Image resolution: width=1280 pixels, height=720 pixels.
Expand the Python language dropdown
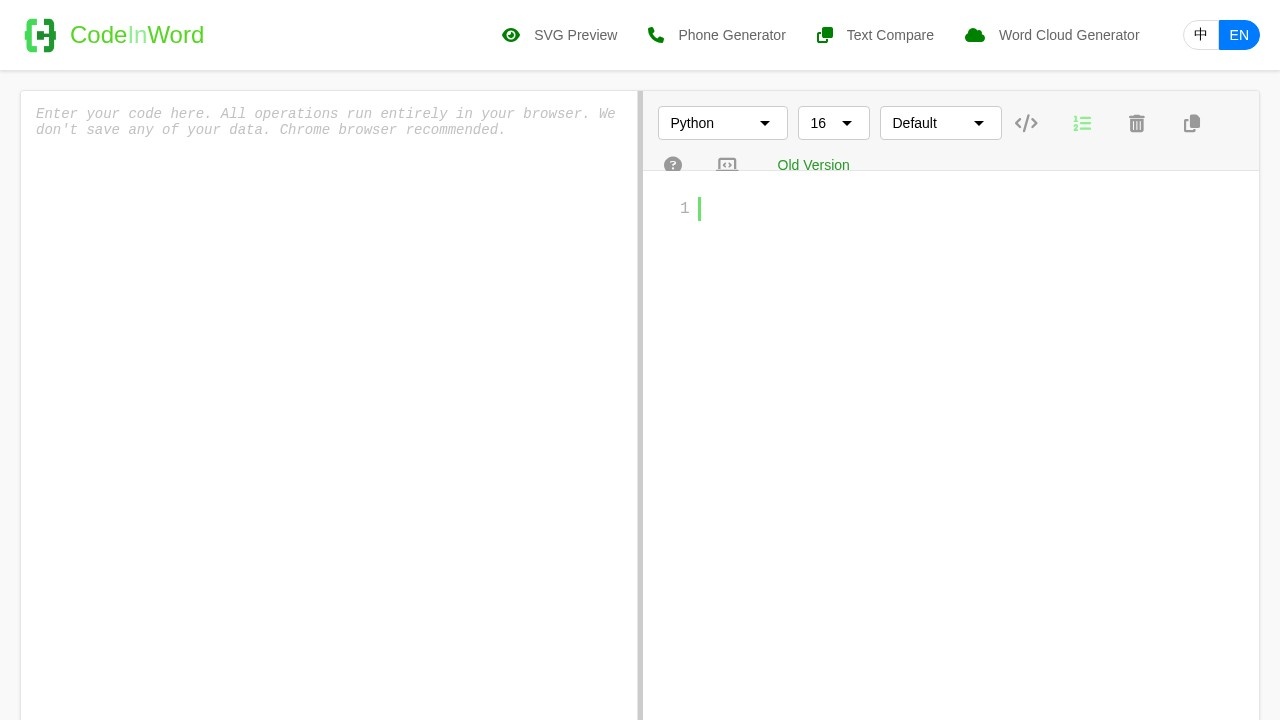[x=723, y=123]
